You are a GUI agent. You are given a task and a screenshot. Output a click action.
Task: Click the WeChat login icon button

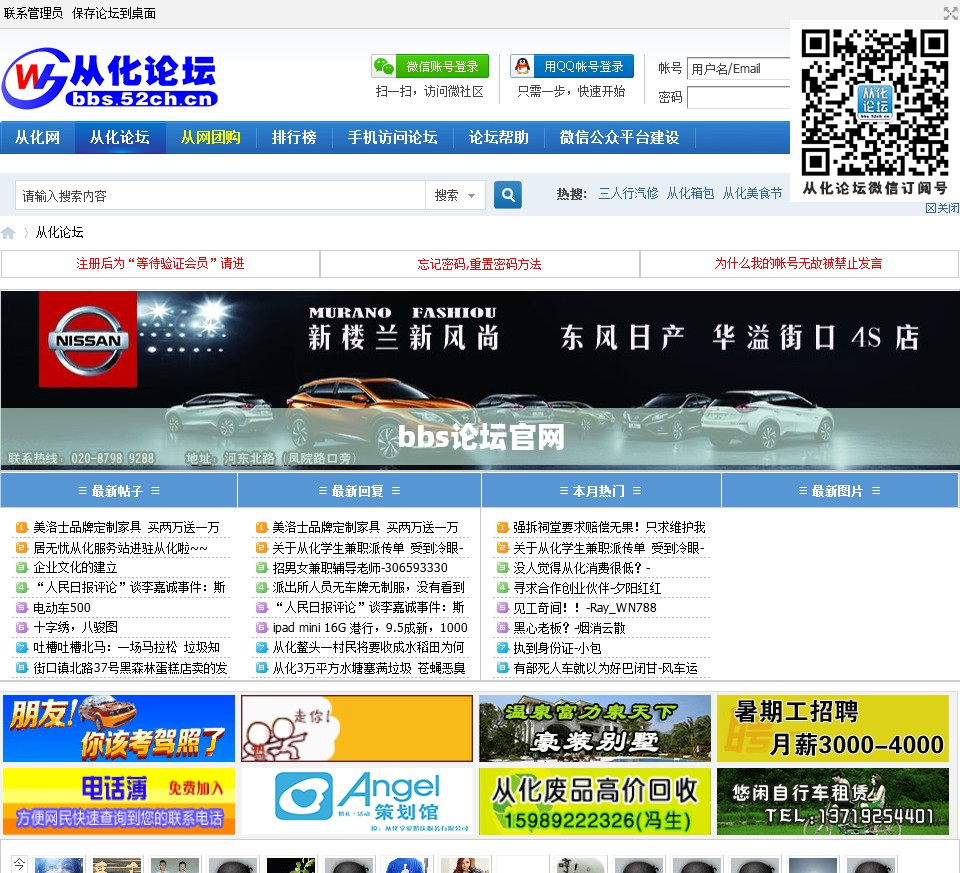pyautogui.click(x=430, y=66)
